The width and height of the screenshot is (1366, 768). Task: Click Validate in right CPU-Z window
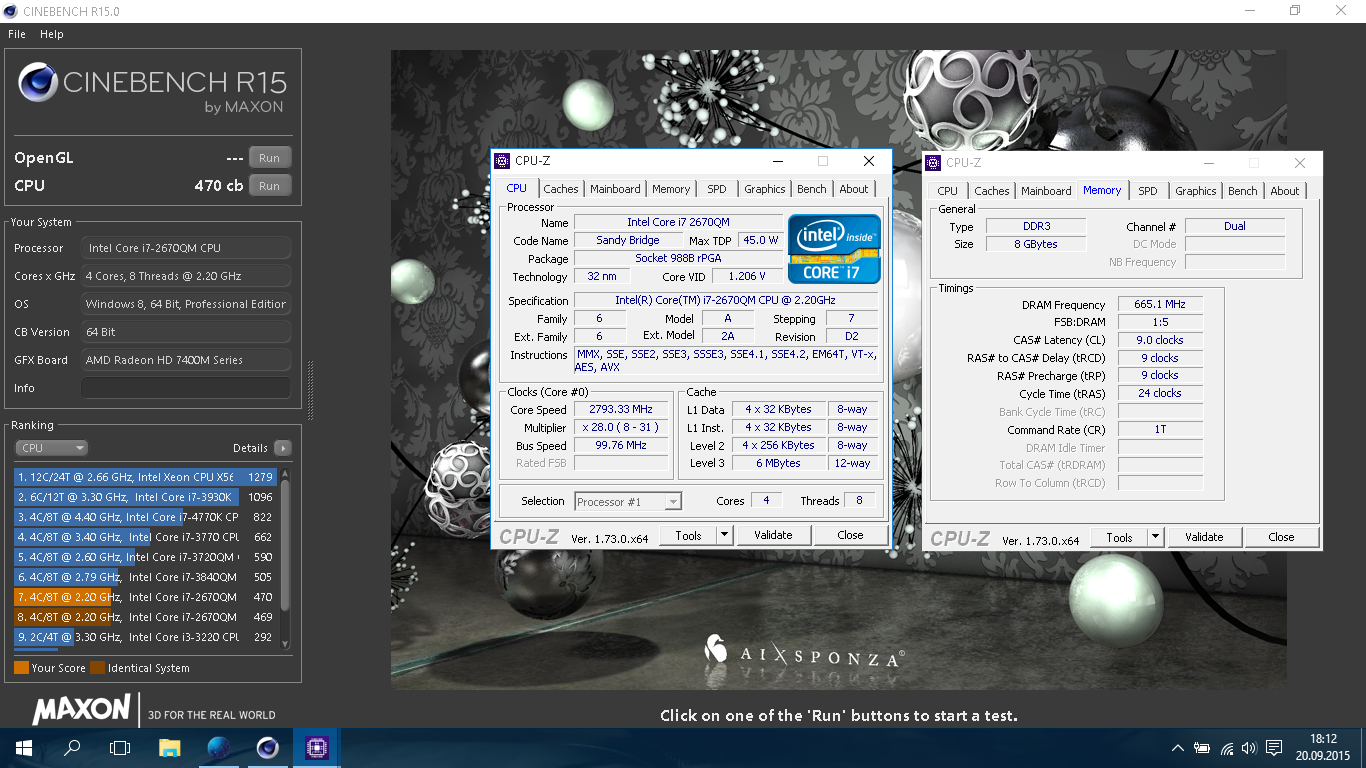(1204, 538)
